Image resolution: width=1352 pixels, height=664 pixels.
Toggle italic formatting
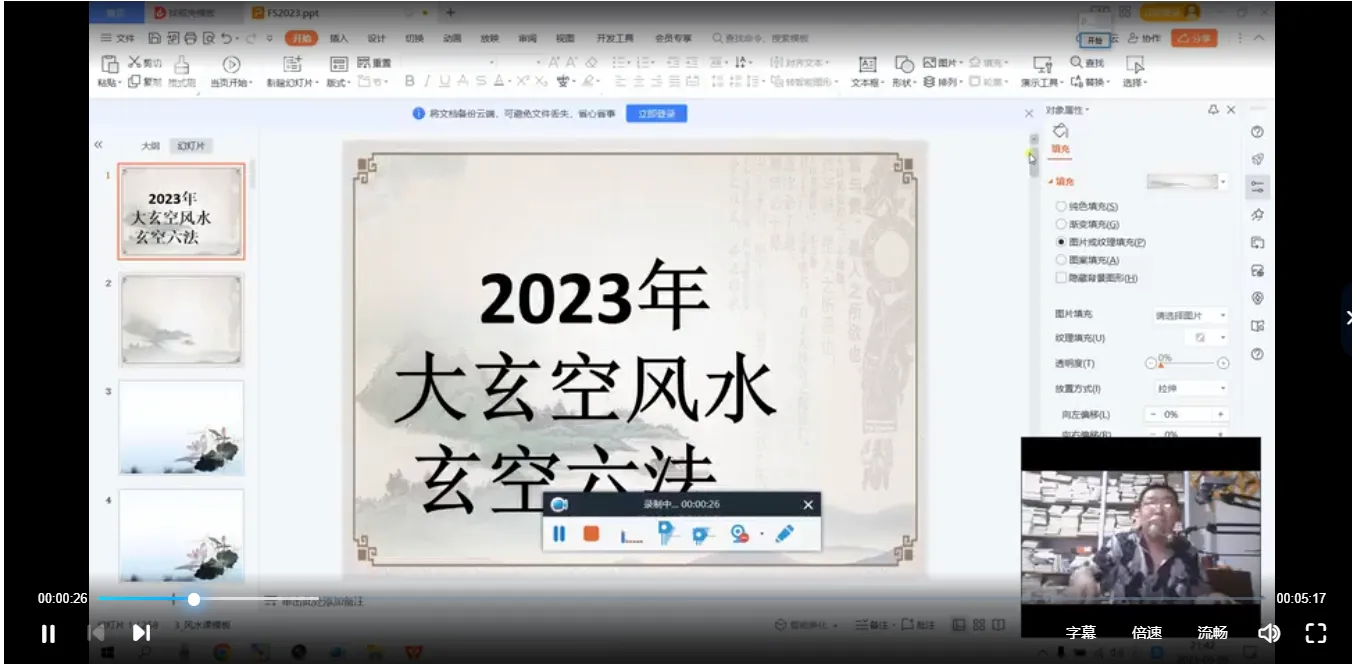pos(427,82)
